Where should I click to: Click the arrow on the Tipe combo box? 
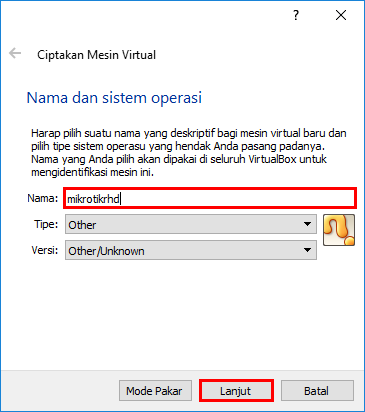coord(307,224)
